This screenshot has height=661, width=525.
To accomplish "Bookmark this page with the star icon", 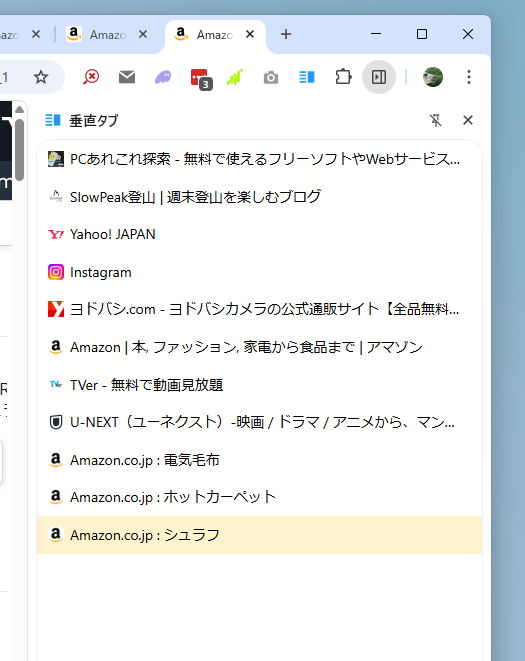I will (41, 77).
